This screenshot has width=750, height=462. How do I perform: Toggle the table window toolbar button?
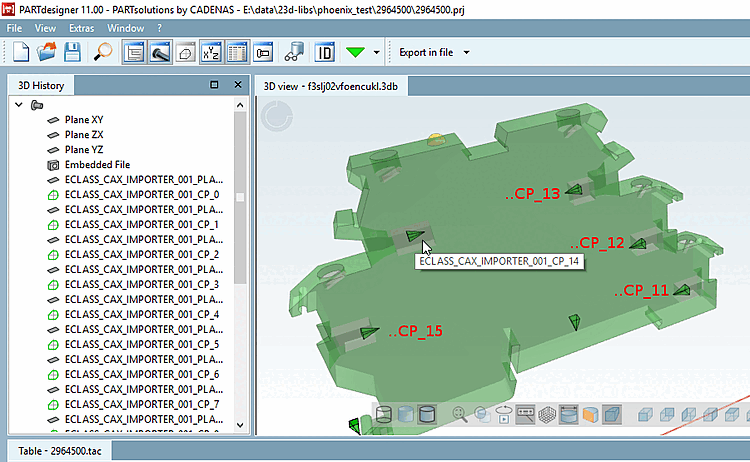[x=237, y=52]
